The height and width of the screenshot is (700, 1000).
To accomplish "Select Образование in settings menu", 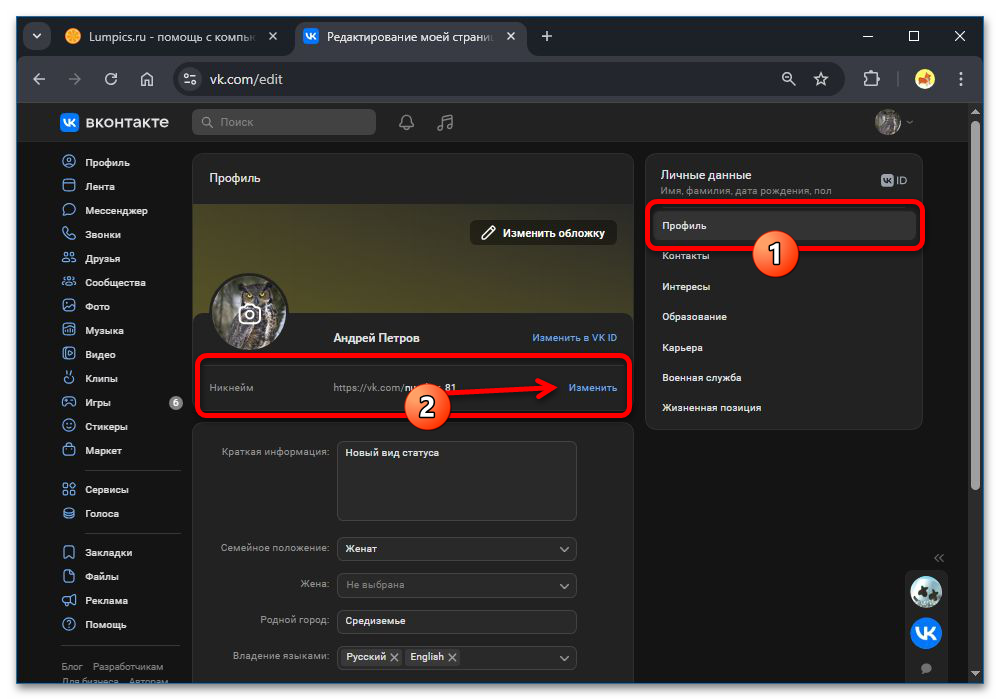I will click(x=694, y=316).
